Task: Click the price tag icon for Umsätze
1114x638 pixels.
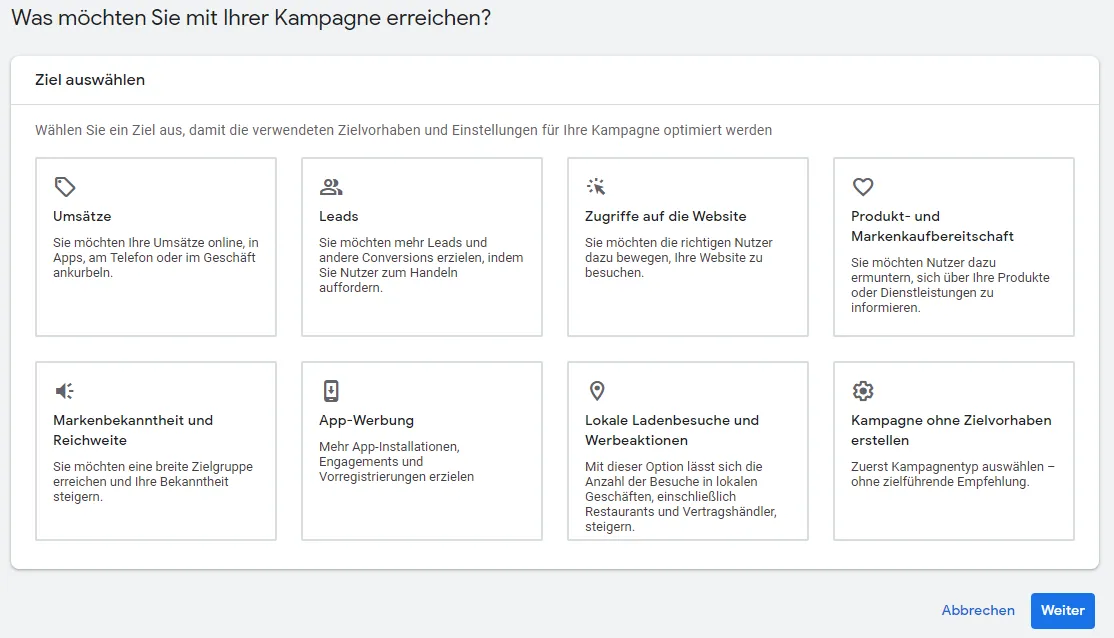Action: 65,187
